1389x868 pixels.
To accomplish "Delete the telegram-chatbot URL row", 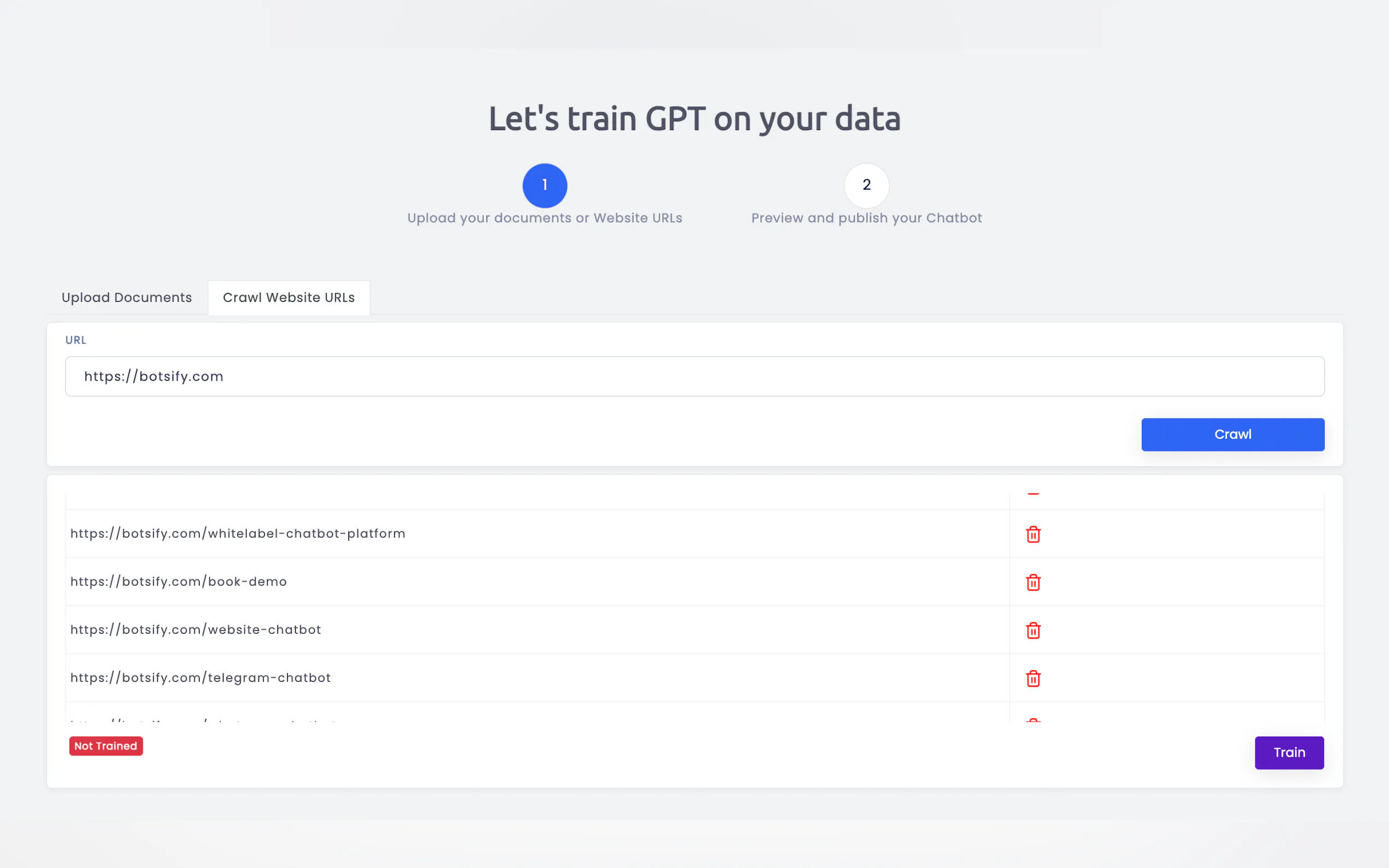I will pyautogui.click(x=1033, y=678).
